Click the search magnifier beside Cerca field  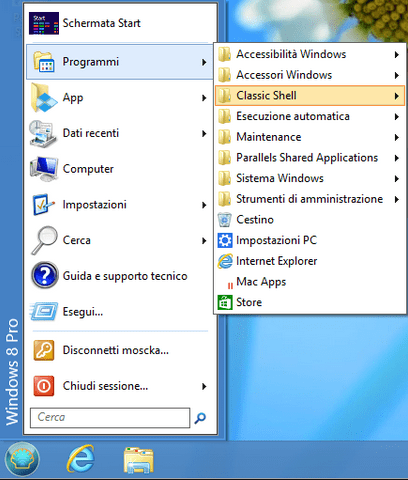coord(200,418)
